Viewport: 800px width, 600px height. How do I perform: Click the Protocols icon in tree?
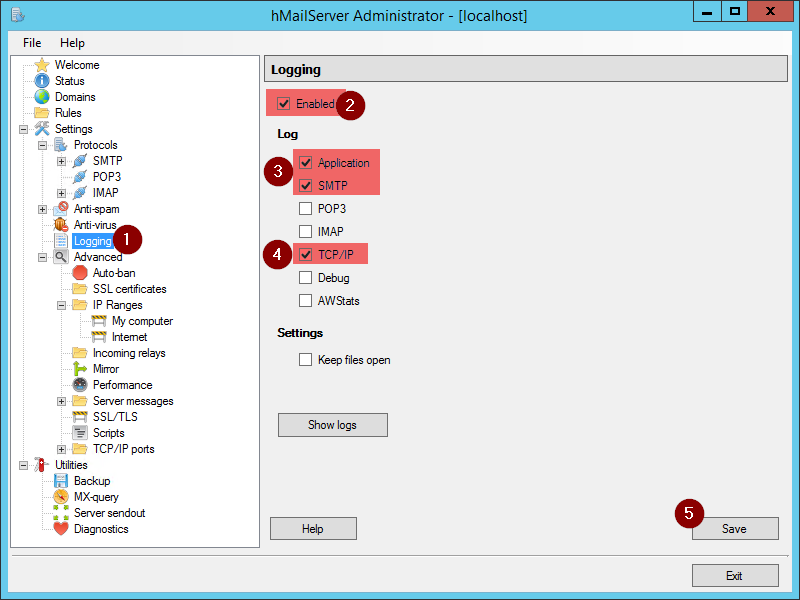(x=61, y=145)
